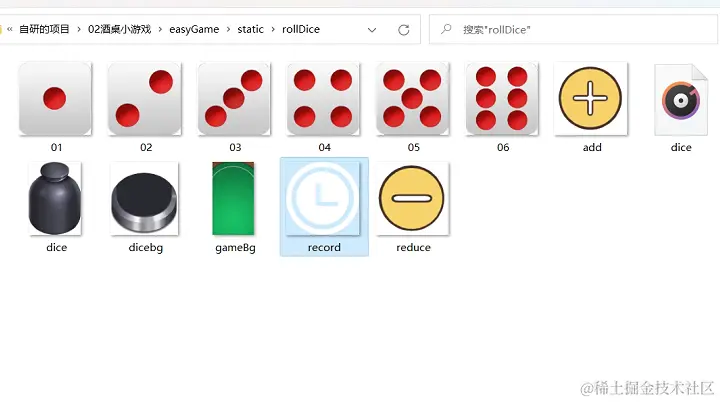The image size is (720, 402).
Task: Click the file name label 01
Action: (x=56, y=147)
